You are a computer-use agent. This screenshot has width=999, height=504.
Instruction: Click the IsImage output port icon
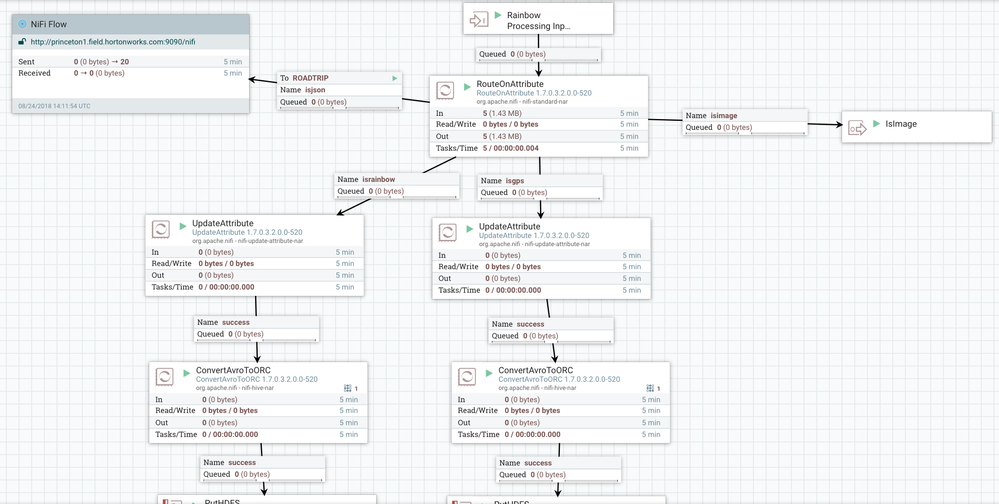pos(858,129)
